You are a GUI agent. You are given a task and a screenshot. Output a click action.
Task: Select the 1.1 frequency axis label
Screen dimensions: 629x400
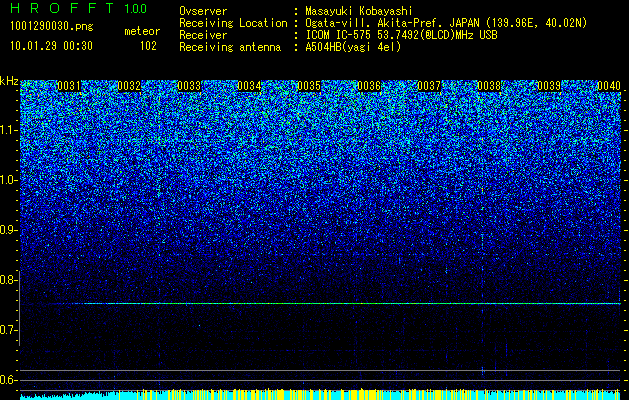point(9,130)
